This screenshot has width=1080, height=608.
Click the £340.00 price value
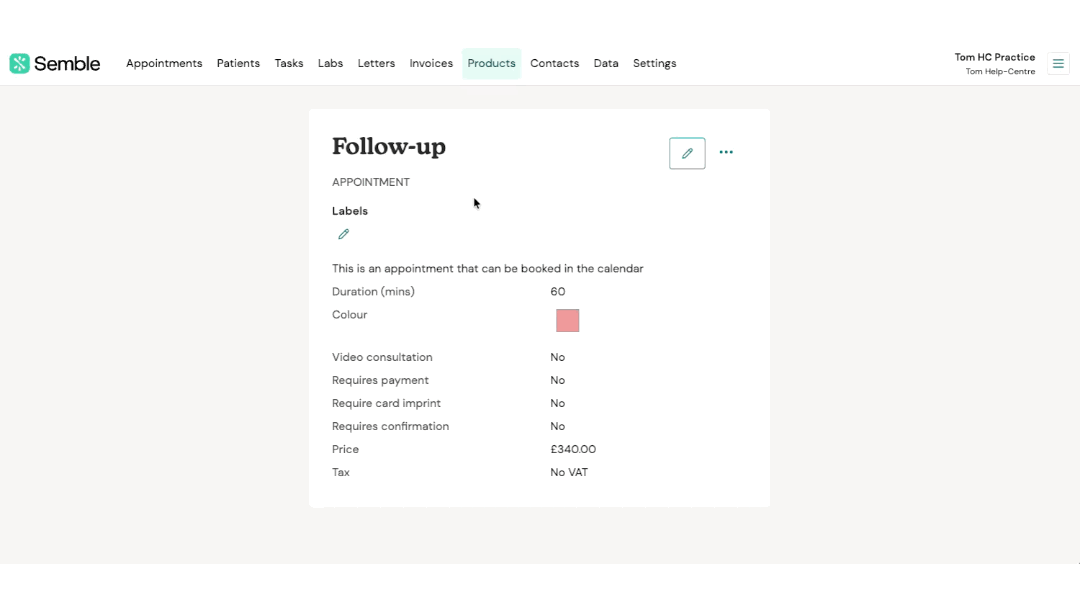(x=573, y=450)
